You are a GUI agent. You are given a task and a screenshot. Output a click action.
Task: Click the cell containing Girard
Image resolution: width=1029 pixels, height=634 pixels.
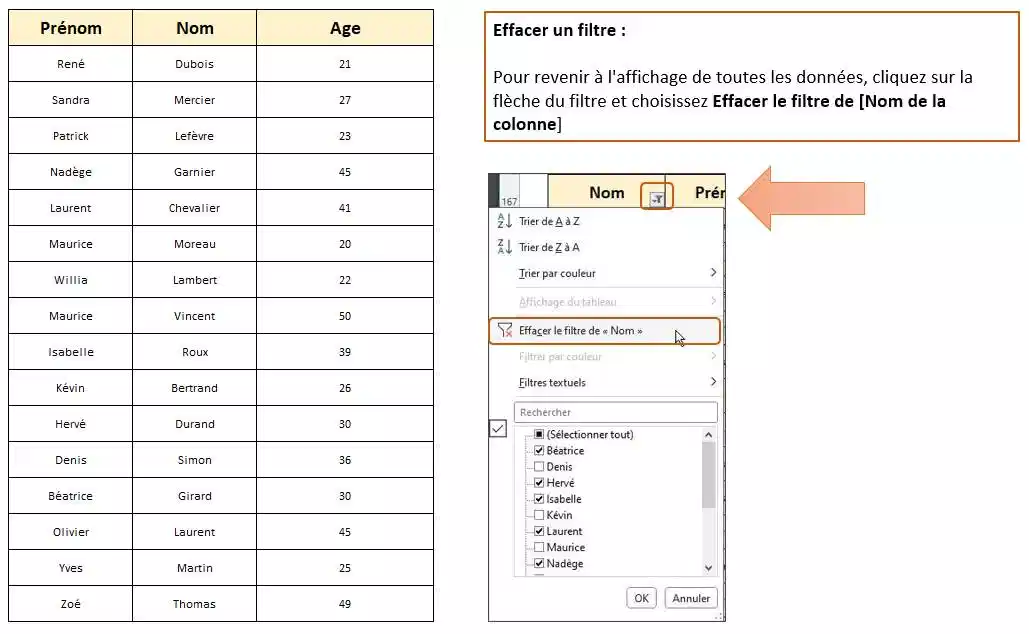click(x=195, y=496)
